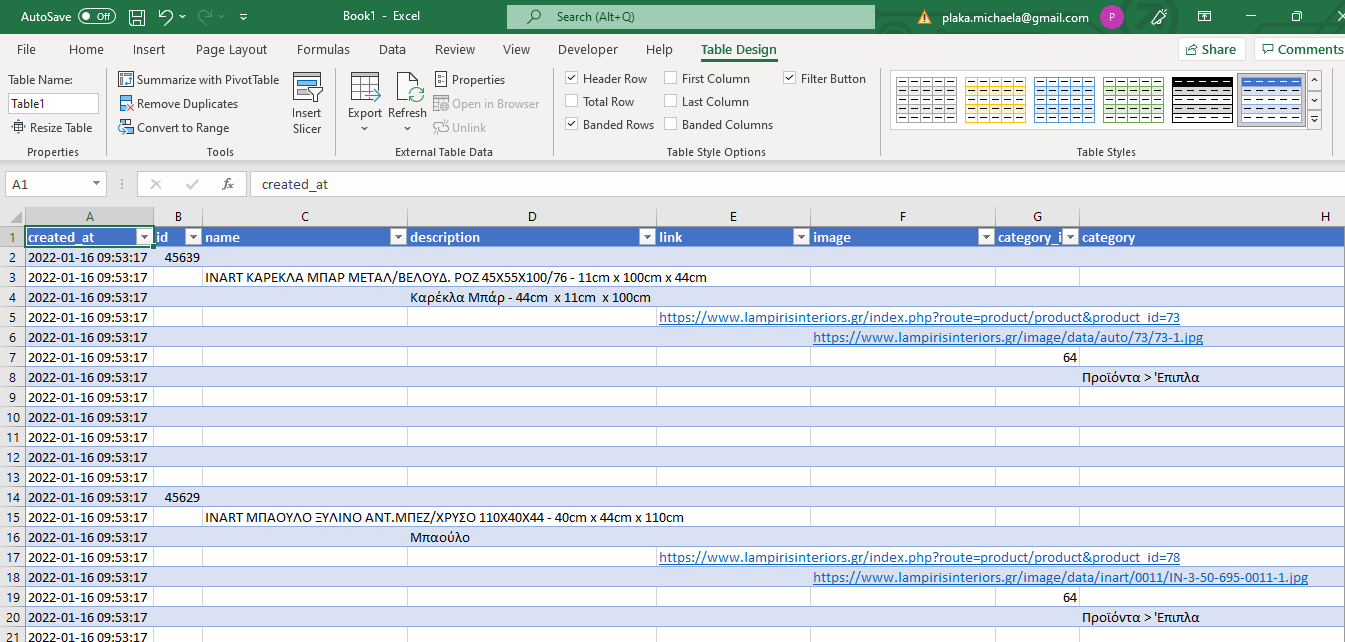Click the formula bar cancel X icon
The width and height of the screenshot is (1345, 642).
tap(156, 184)
